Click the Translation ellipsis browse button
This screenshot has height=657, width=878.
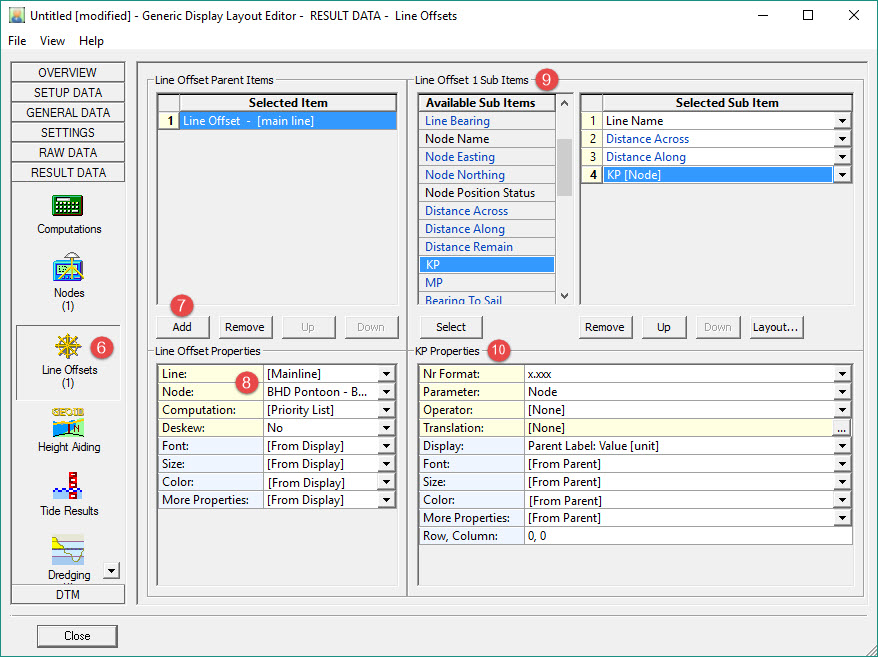(843, 428)
